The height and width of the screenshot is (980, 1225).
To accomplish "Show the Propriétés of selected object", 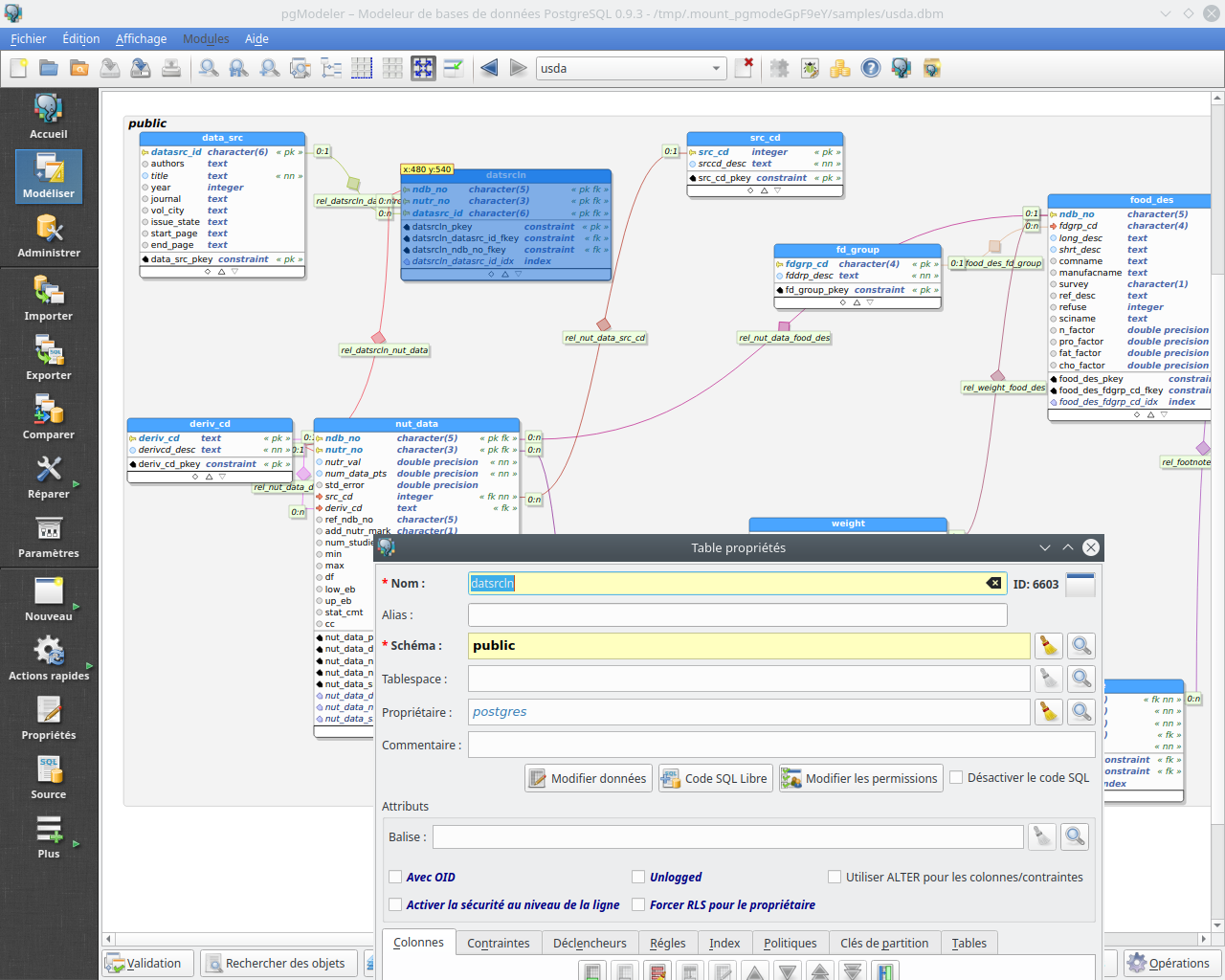I will click(49, 718).
